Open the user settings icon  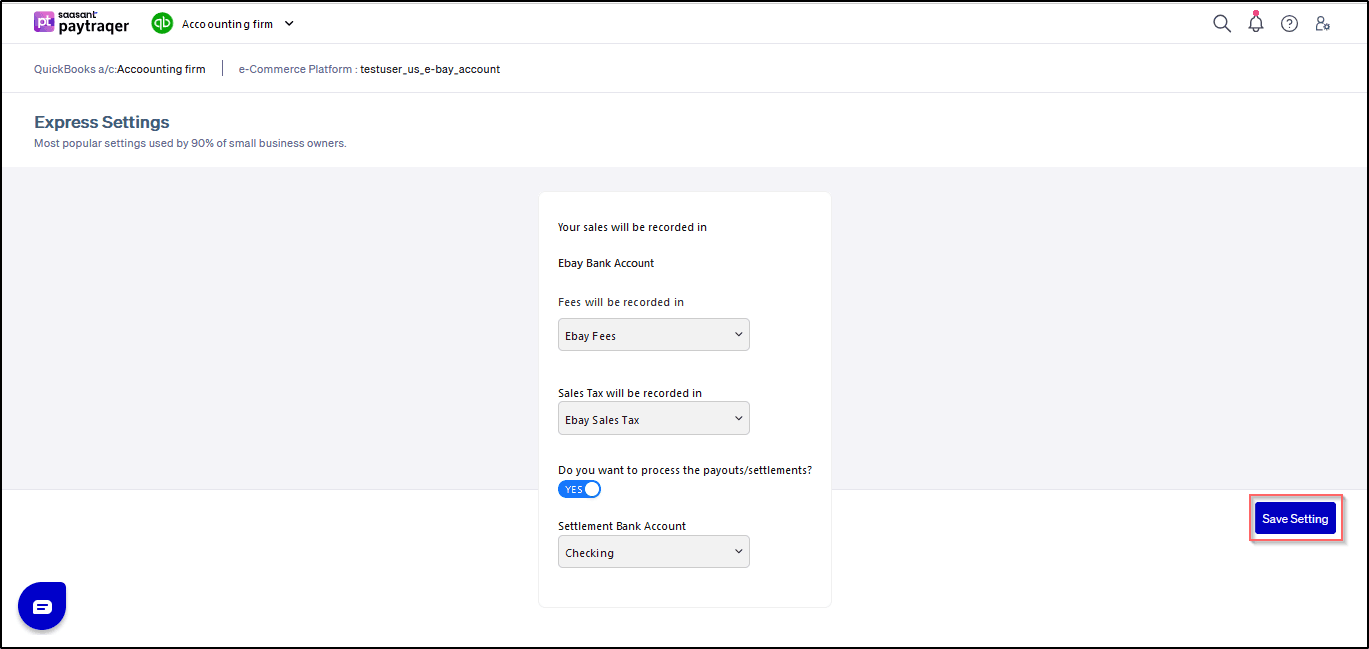pyautogui.click(x=1322, y=24)
